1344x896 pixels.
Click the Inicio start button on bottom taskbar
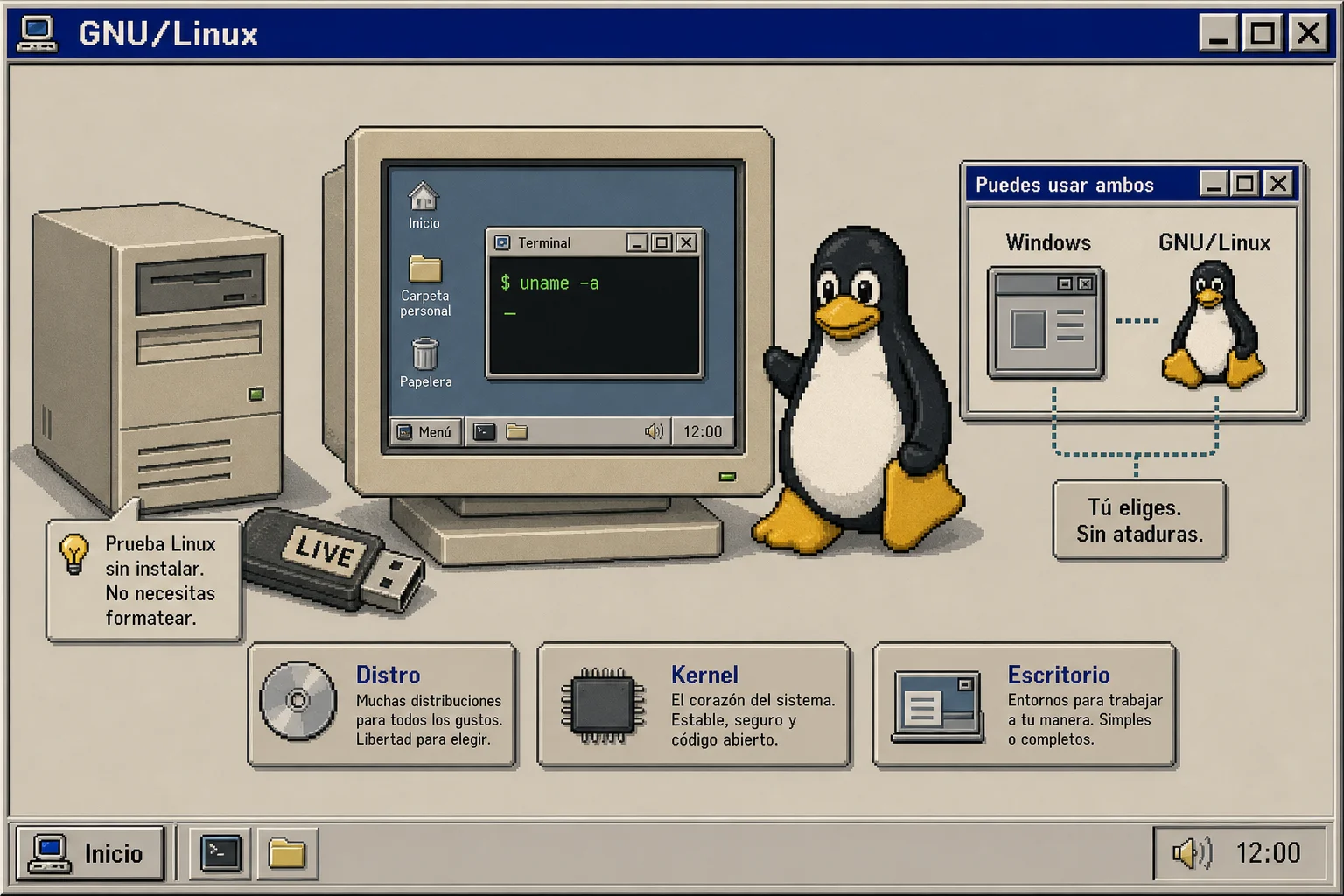[x=90, y=853]
